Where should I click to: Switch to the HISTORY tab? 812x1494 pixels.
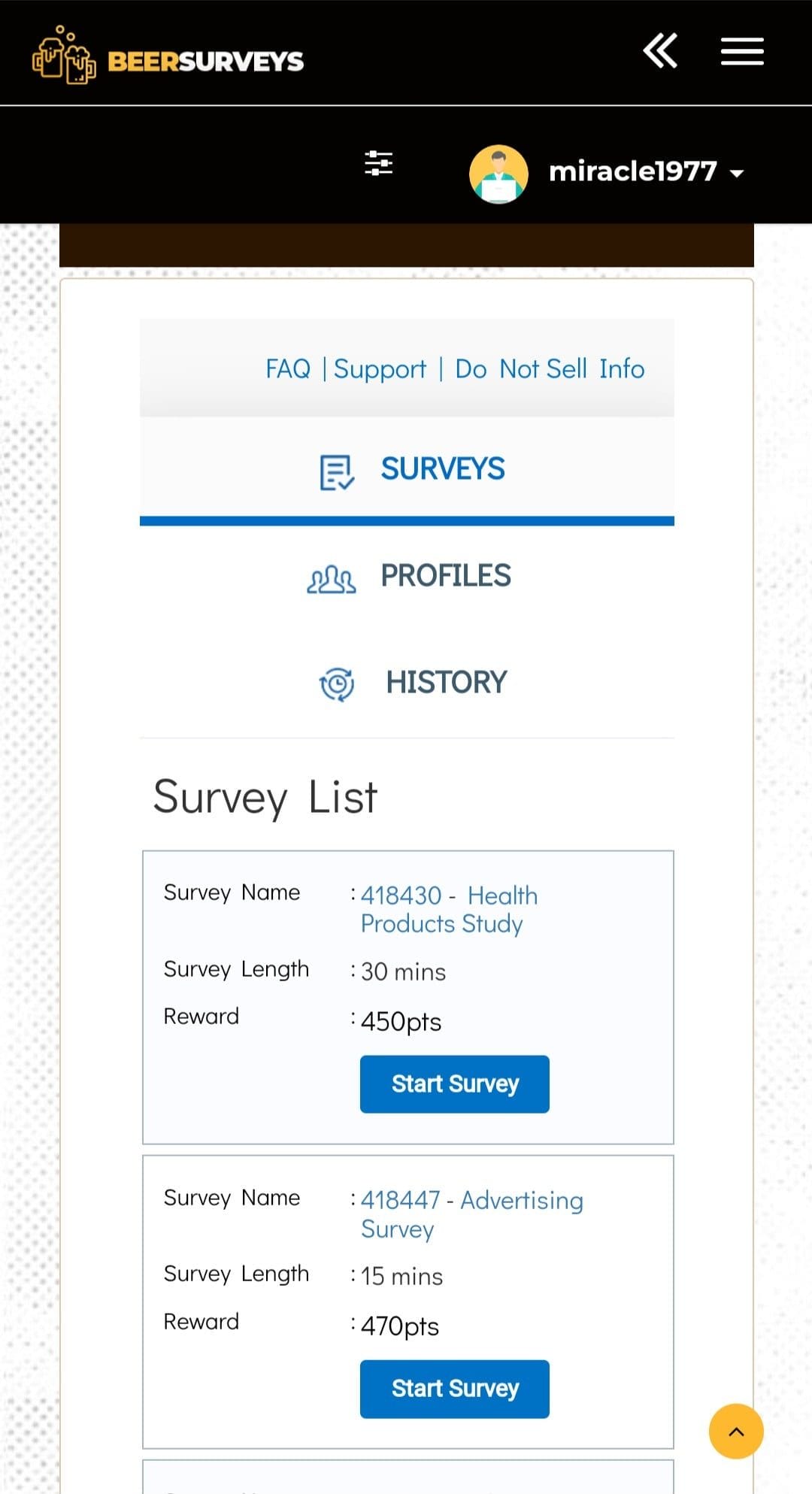pyautogui.click(x=407, y=683)
